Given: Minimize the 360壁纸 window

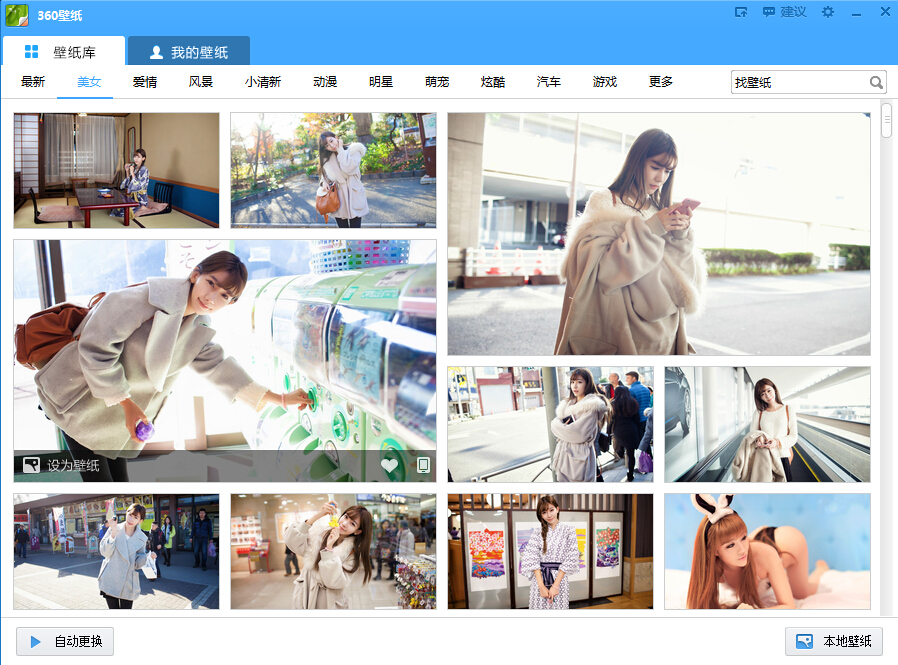Looking at the screenshot, I should (x=856, y=13).
